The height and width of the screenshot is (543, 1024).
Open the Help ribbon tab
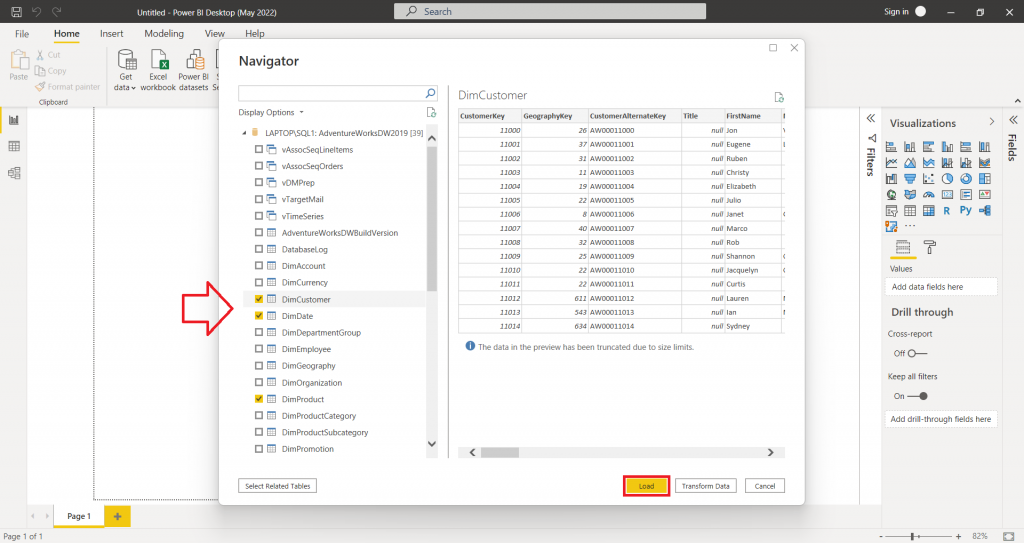[x=255, y=33]
